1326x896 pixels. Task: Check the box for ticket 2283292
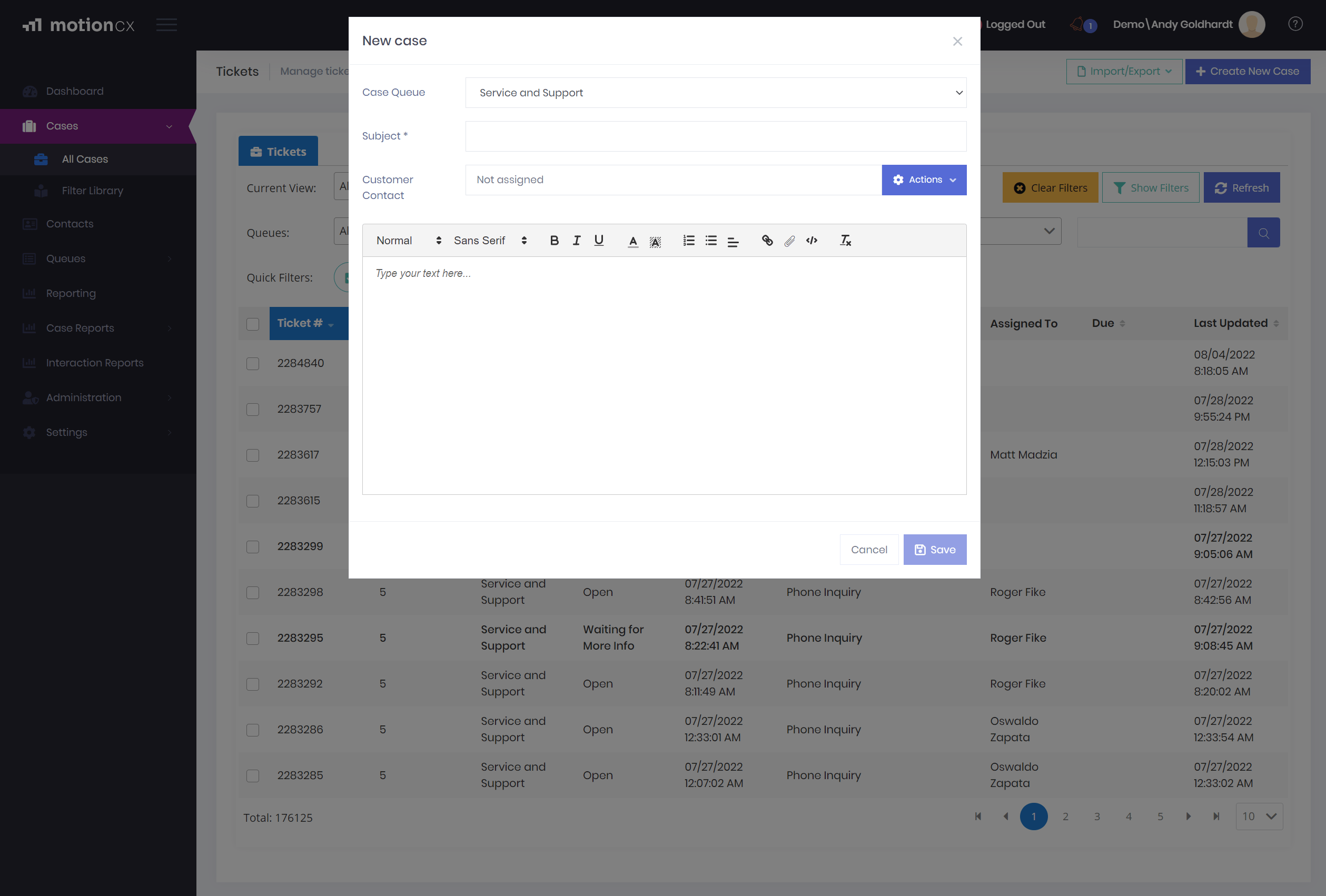253,684
